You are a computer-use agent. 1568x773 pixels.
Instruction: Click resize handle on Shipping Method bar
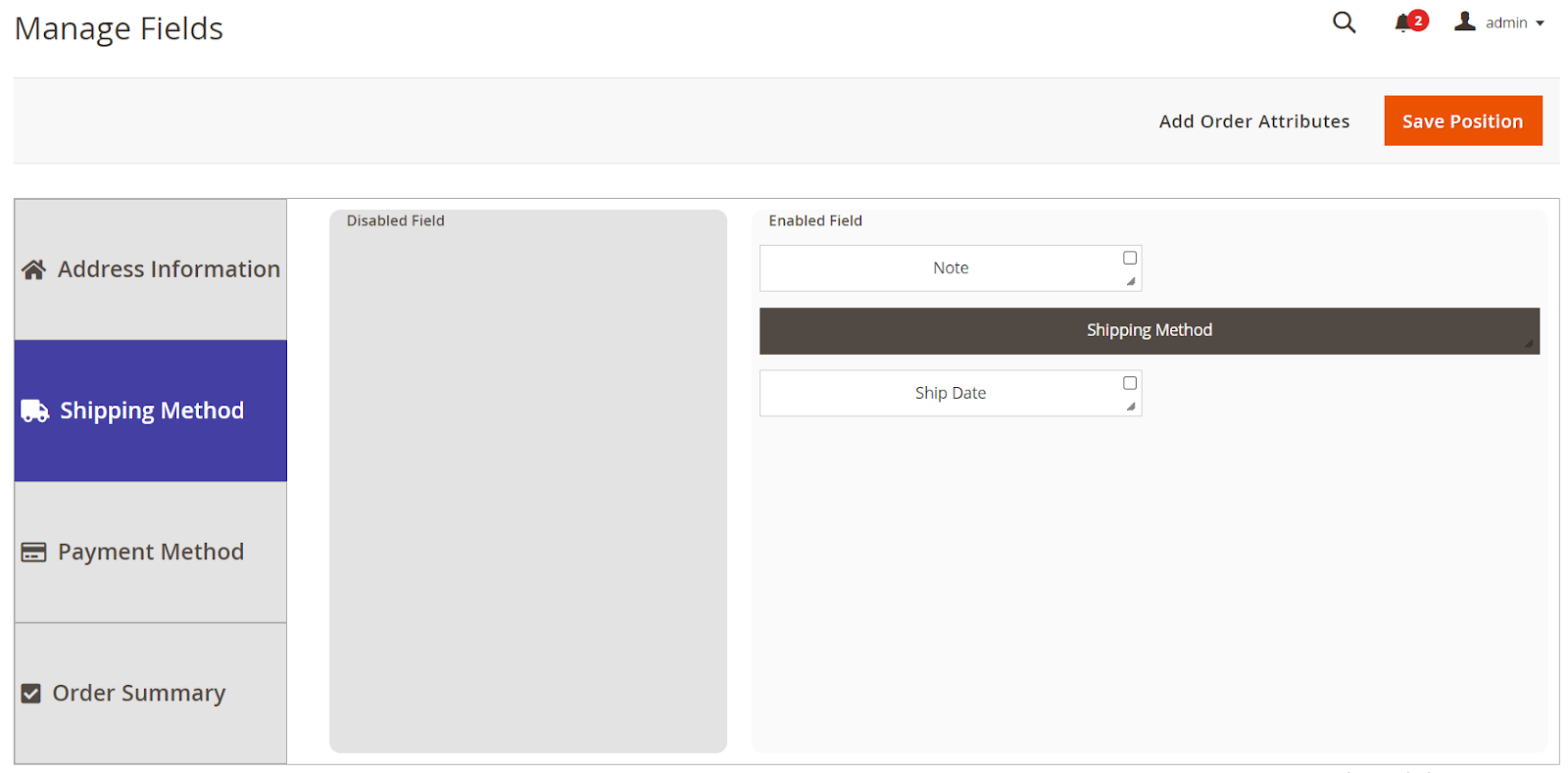(x=1529, y=344)
